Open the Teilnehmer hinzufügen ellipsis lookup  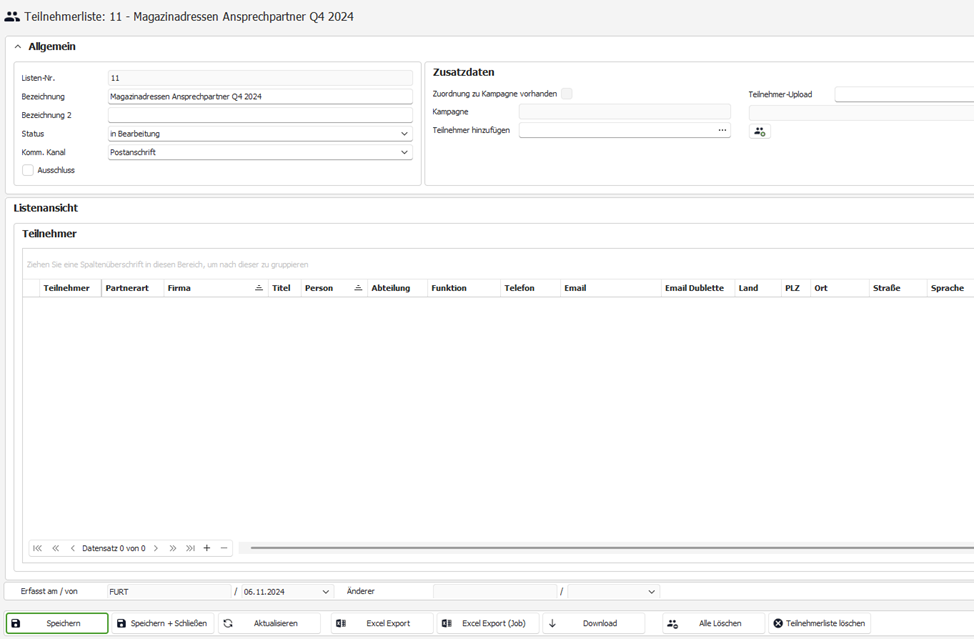coord(722,130)
